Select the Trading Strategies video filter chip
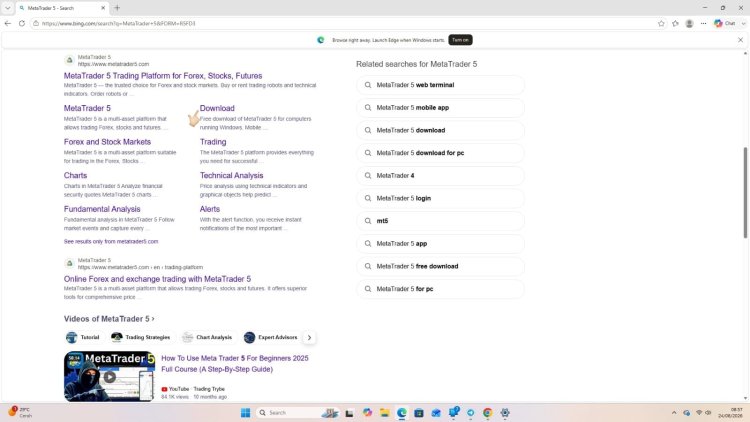 tap(141, 337)
